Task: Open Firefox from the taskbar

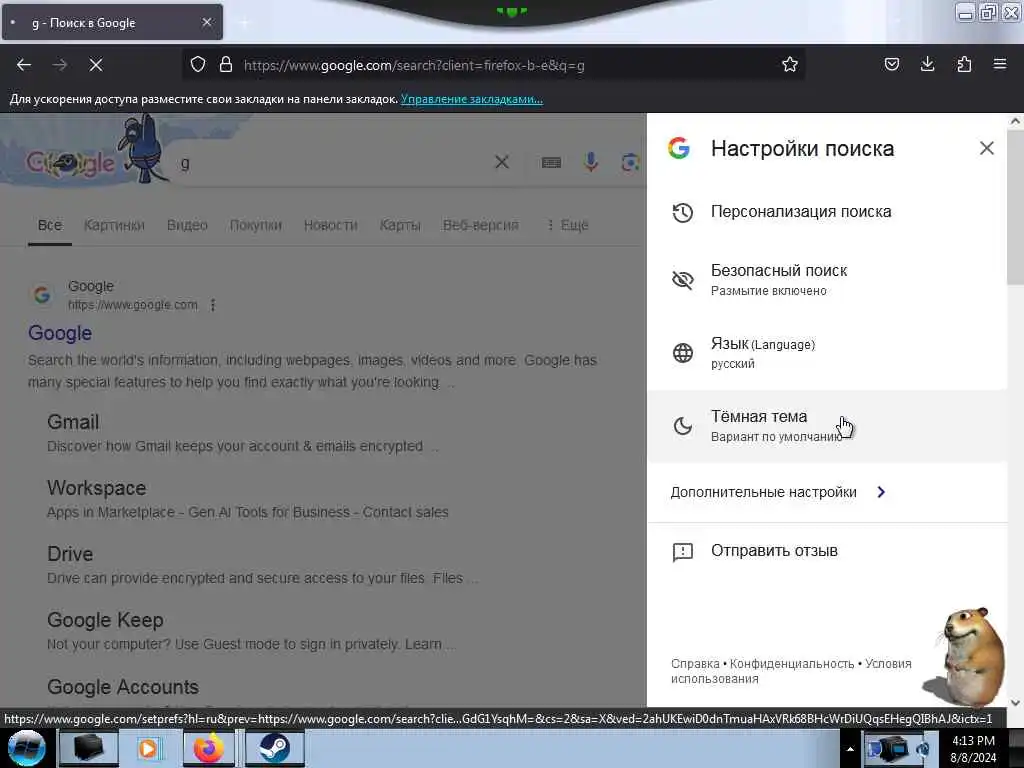Action: pos(208,748)
